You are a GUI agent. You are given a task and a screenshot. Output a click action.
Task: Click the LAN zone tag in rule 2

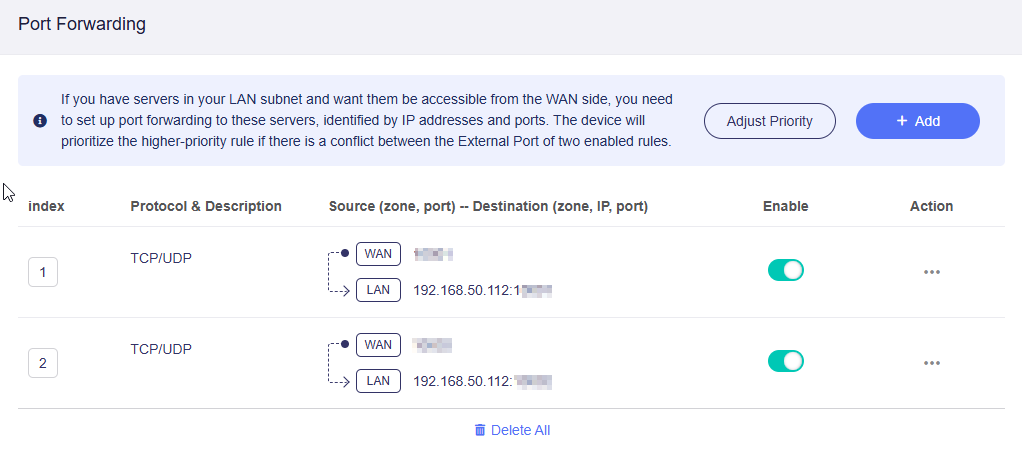pos(378,381)
